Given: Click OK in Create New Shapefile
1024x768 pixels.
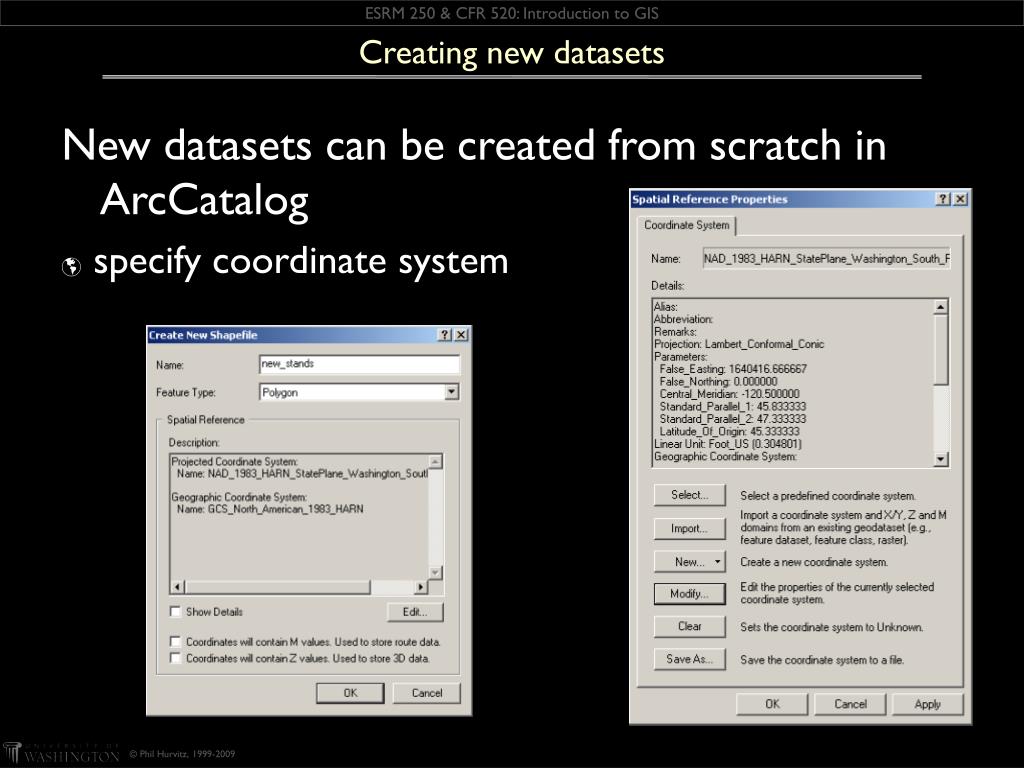Looking at the screenshot, I should (350, 693).
